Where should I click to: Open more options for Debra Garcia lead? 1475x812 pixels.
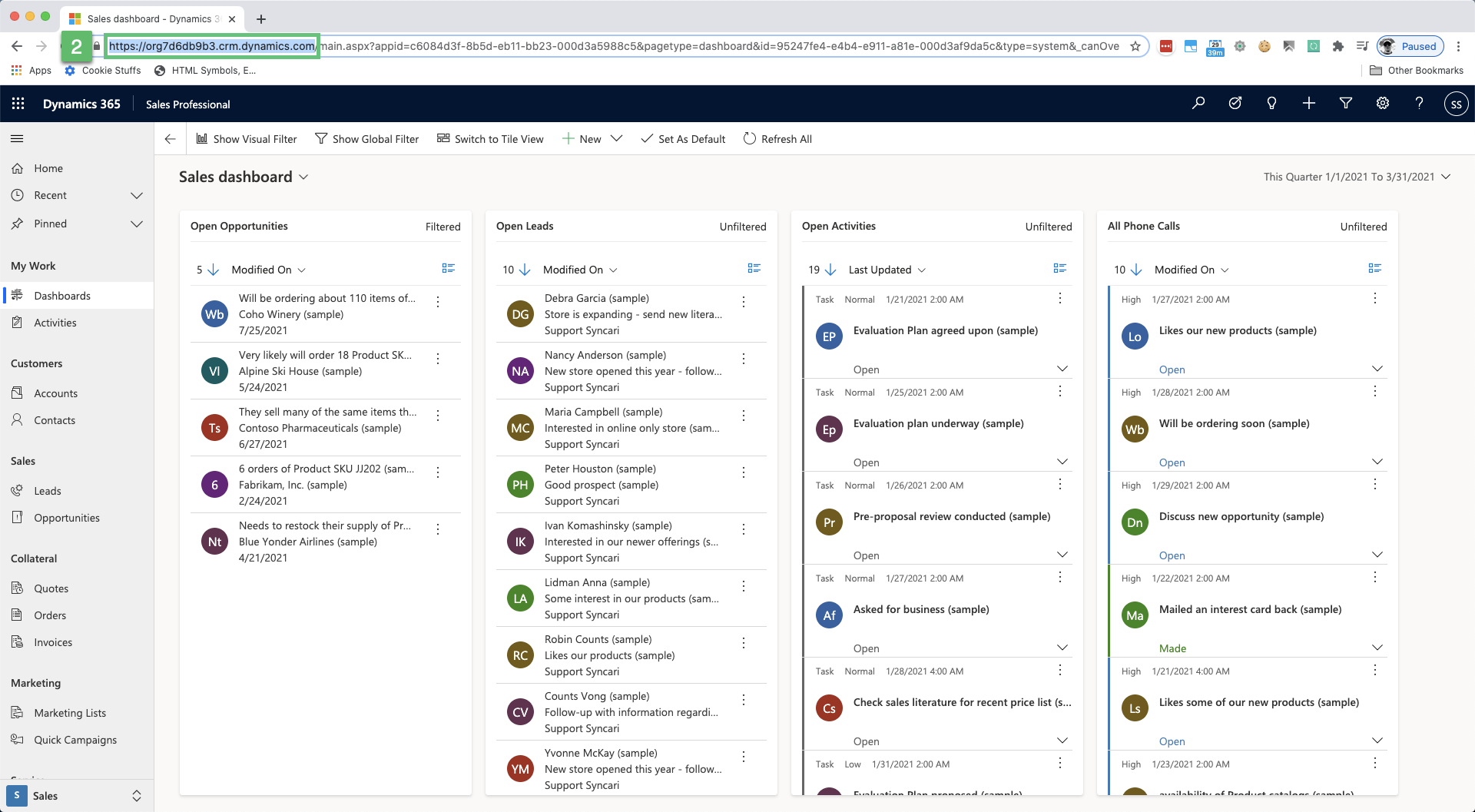tap(744, 302)
